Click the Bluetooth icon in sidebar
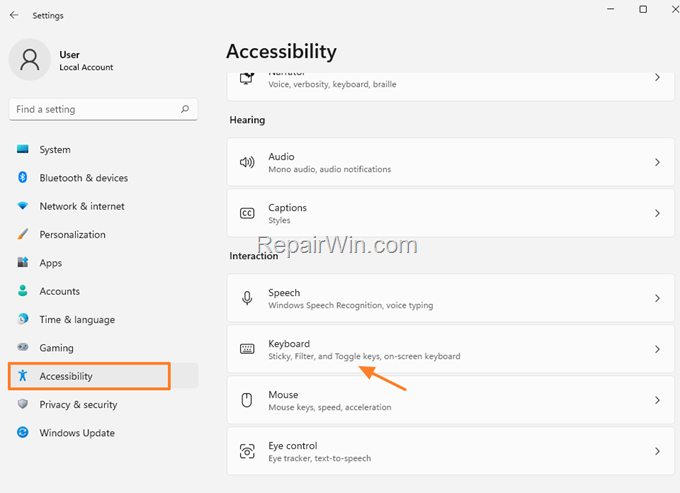Image resolution: width=680 pixels, height=493 pixels. click(x=23, y=177)
